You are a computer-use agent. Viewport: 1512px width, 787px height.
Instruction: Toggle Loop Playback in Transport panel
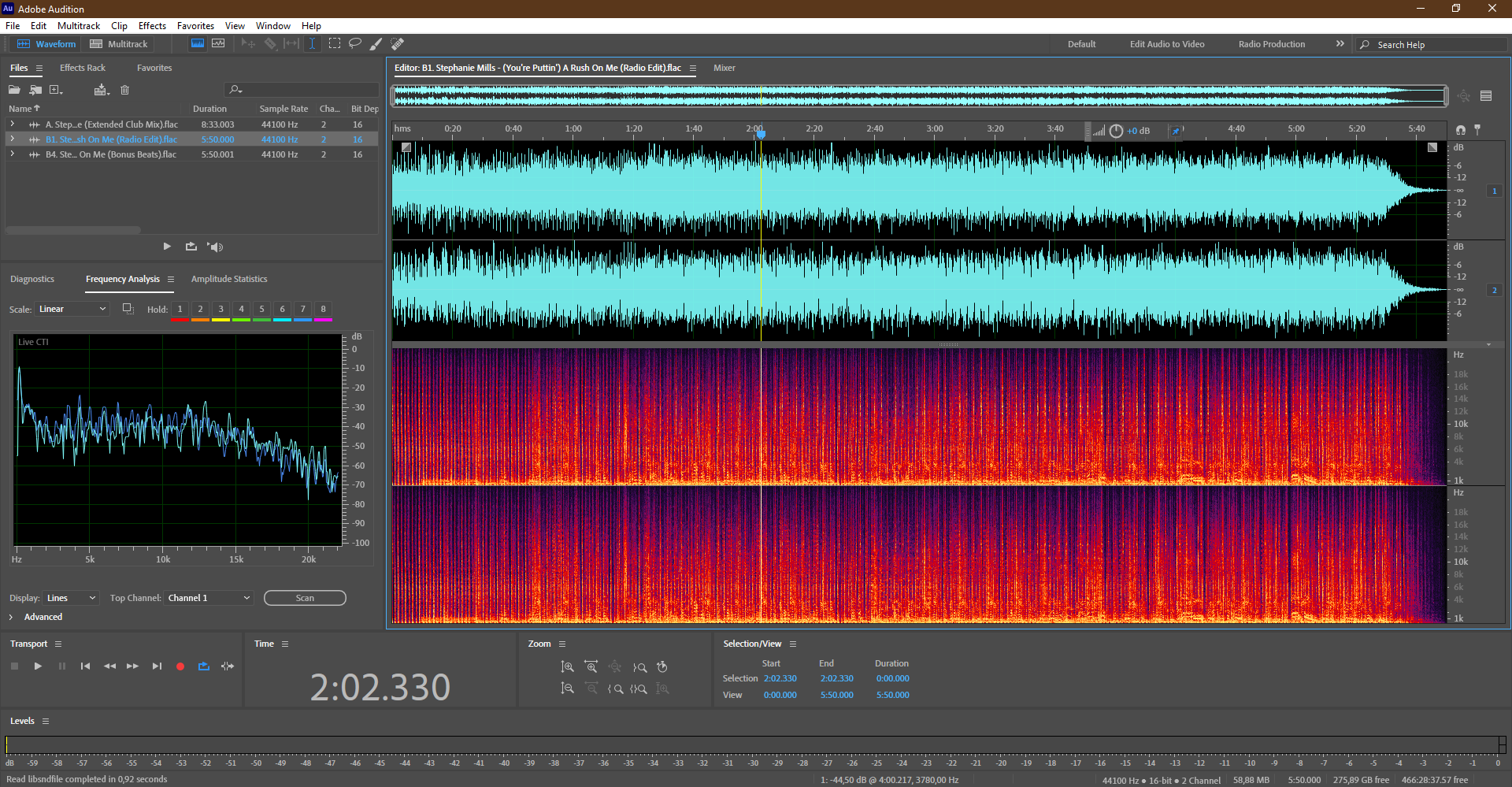coord(203,666)
